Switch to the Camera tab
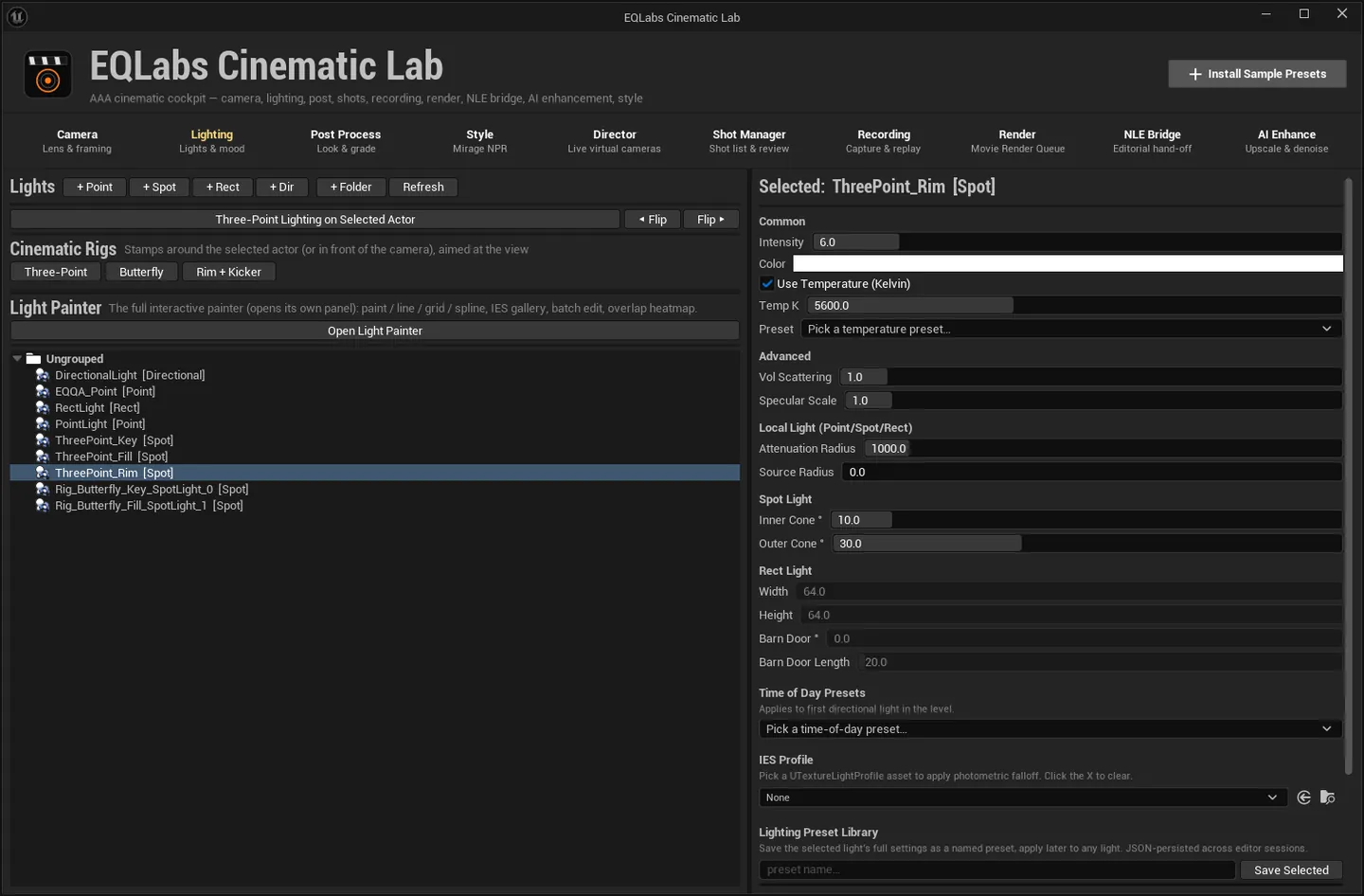 [77, 141]
